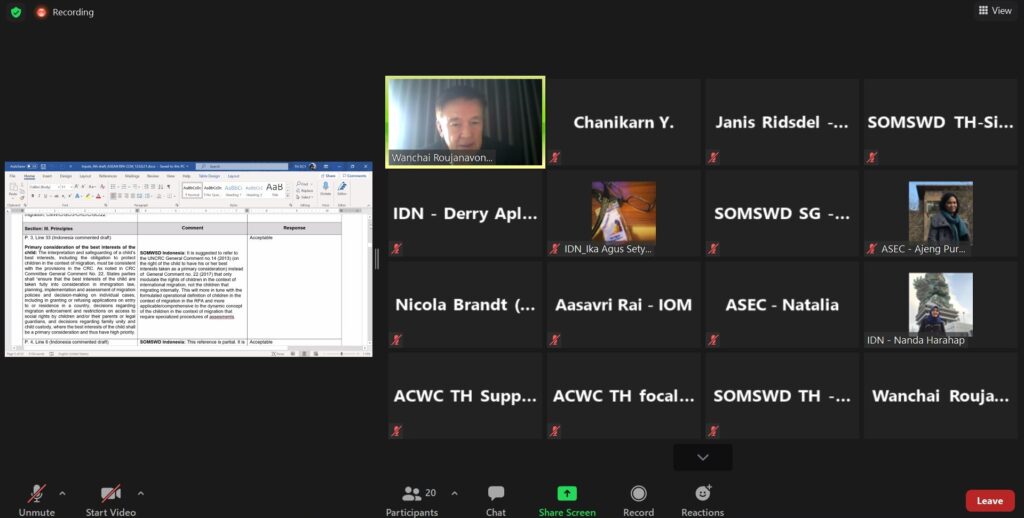Start your video camera
This screenshot has height=518, width=1024.
coord(110,500)
